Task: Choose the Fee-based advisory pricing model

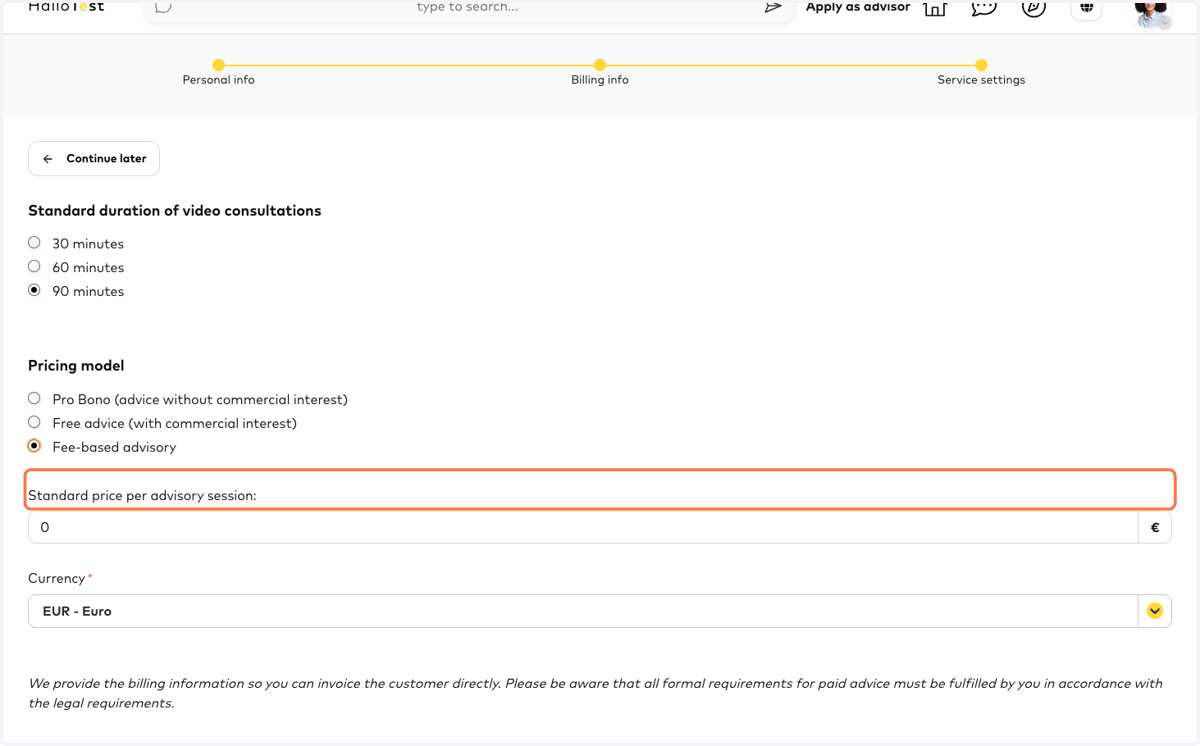Action: 34,447
